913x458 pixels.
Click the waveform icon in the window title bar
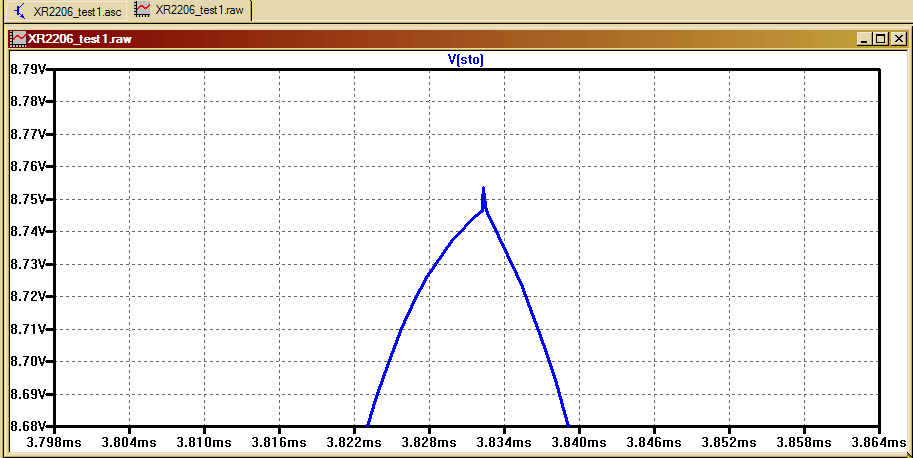tap(19, 39)
